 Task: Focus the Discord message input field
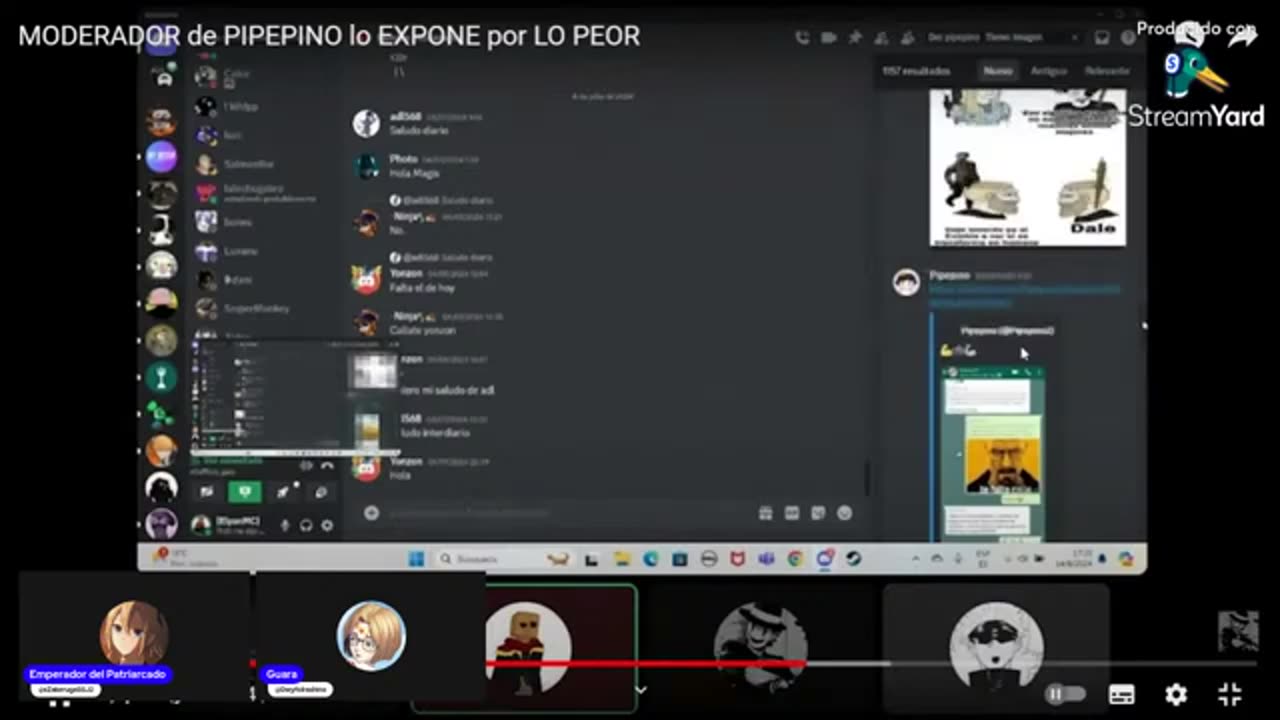[x=565, y=513]
